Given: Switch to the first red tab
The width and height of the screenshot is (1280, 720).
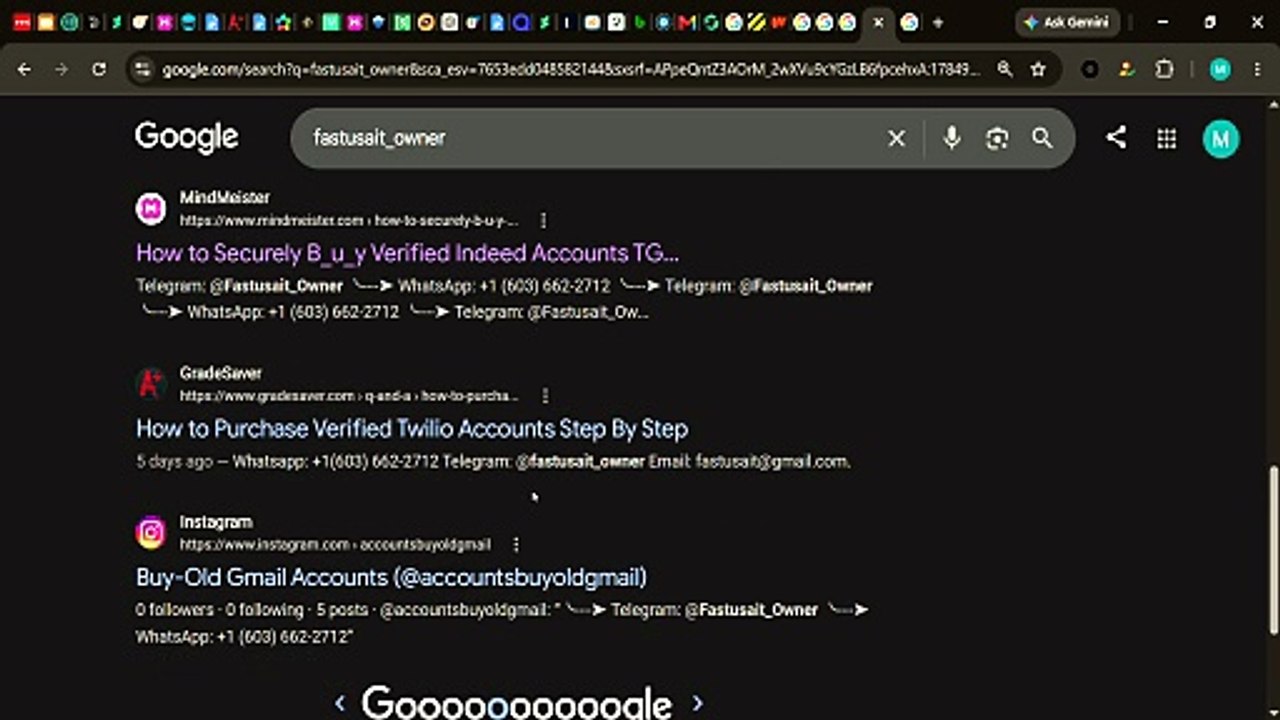Looking at the screenshot, I should tap(21, 22).
